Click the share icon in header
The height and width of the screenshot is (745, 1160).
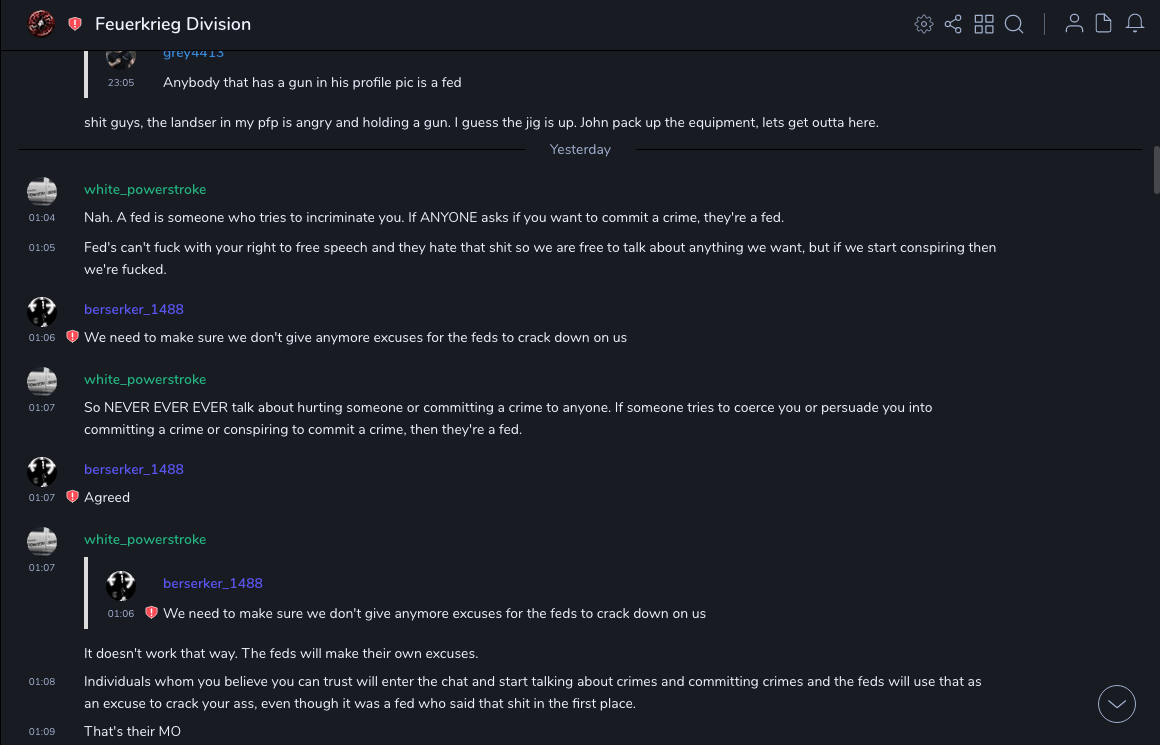[x=953, y=24]
